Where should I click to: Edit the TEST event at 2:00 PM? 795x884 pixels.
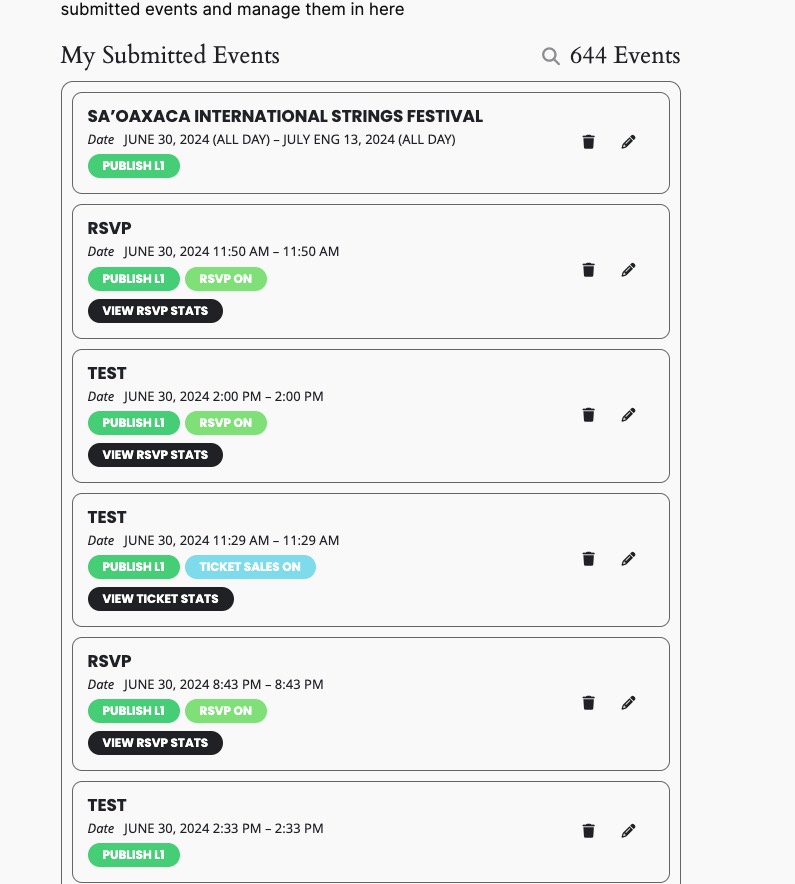point(628,414)
